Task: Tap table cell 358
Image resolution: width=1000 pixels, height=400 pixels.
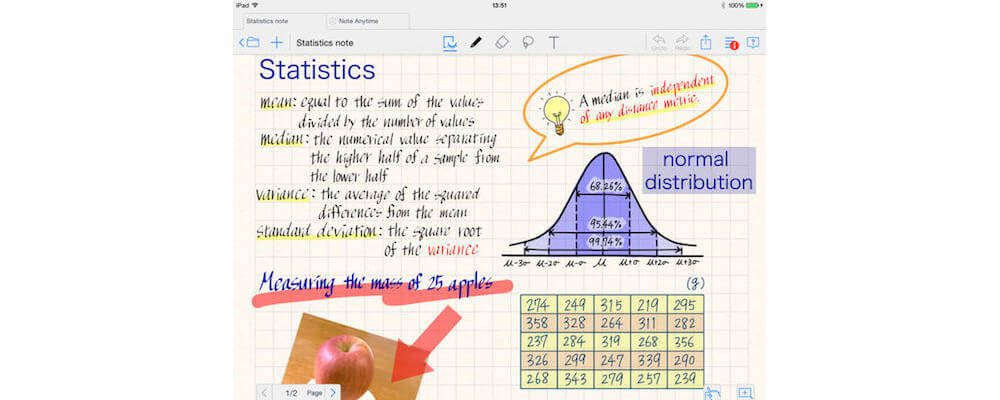Action: coord(538,323)
